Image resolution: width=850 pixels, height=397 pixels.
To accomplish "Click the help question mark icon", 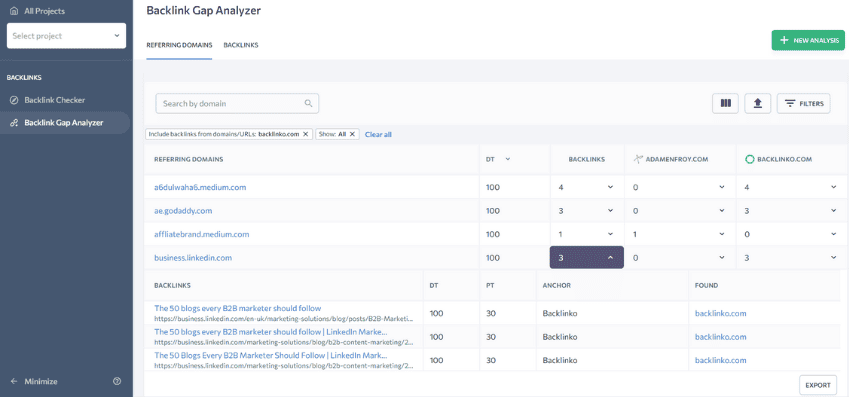I will point(117,381).
